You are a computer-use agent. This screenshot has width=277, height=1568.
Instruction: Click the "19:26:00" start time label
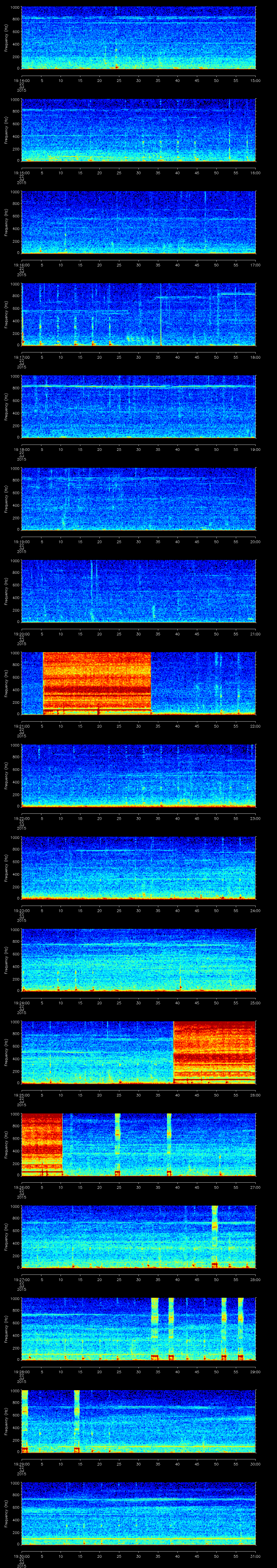[21, 1187]
